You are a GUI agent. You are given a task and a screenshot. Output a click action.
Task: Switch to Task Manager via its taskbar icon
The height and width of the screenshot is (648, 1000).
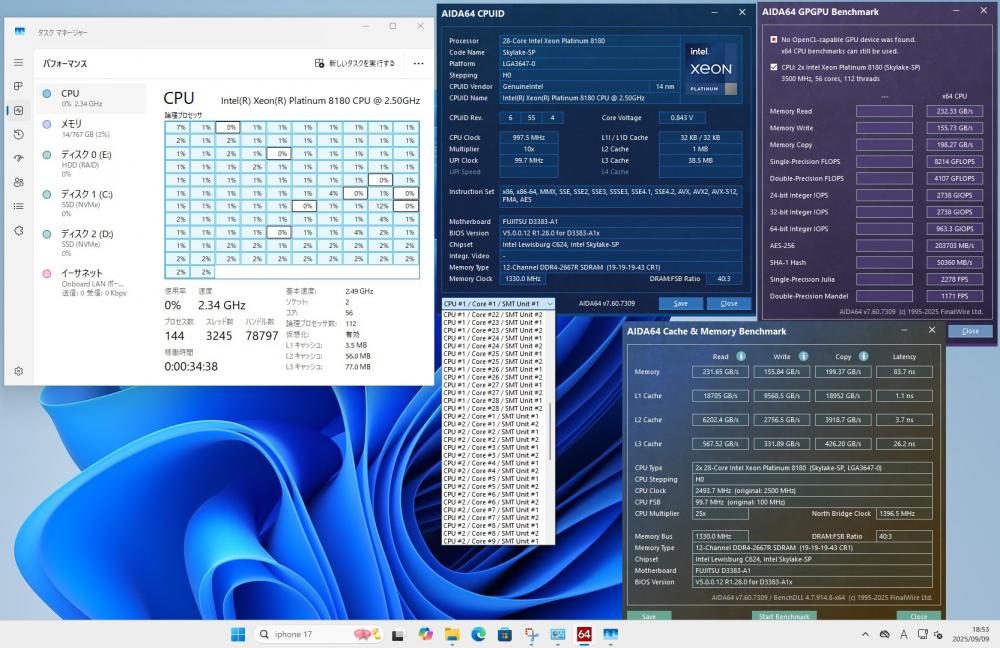click(610, 634)
